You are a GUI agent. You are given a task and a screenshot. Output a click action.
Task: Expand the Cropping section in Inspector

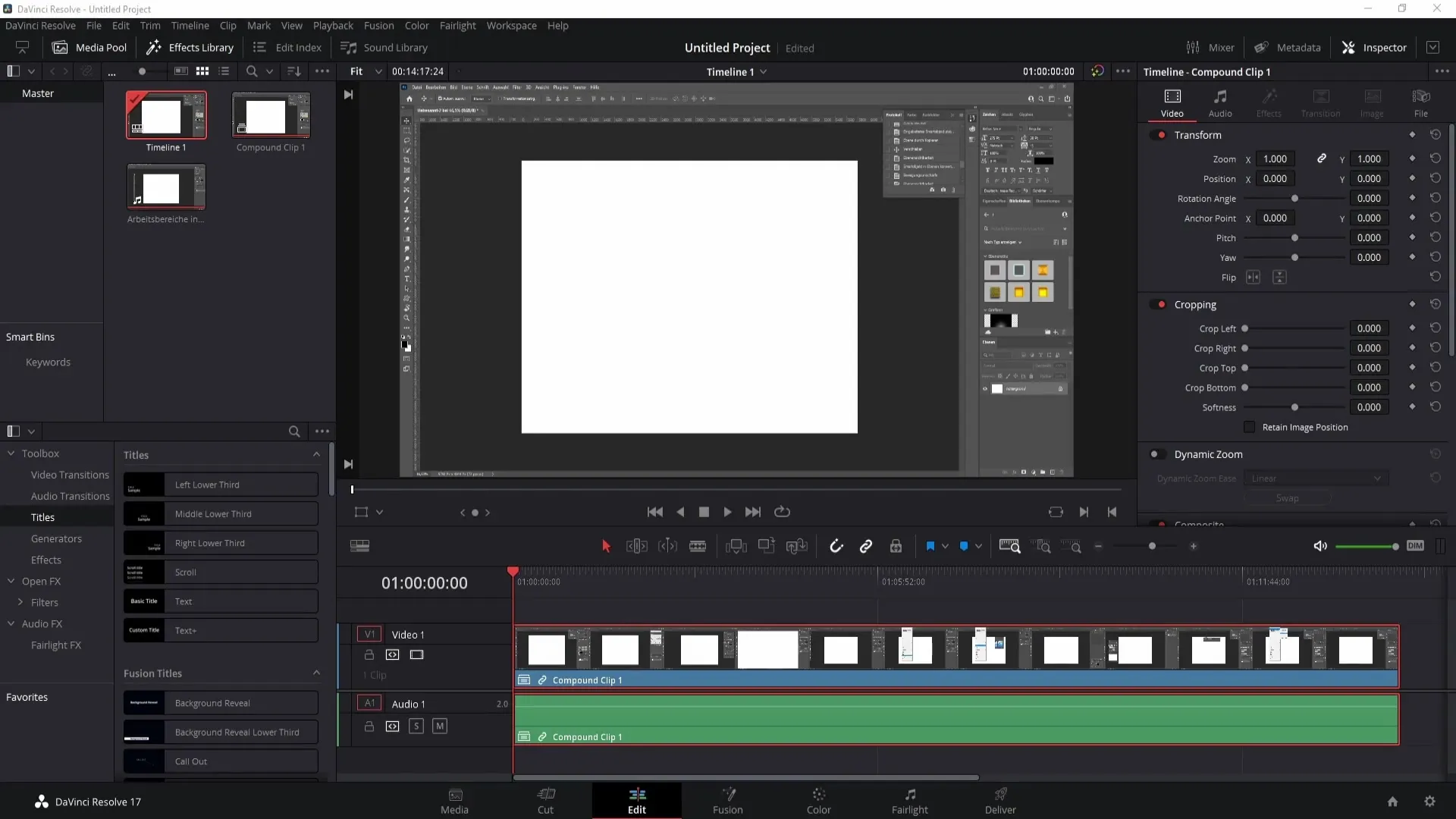1196,303
